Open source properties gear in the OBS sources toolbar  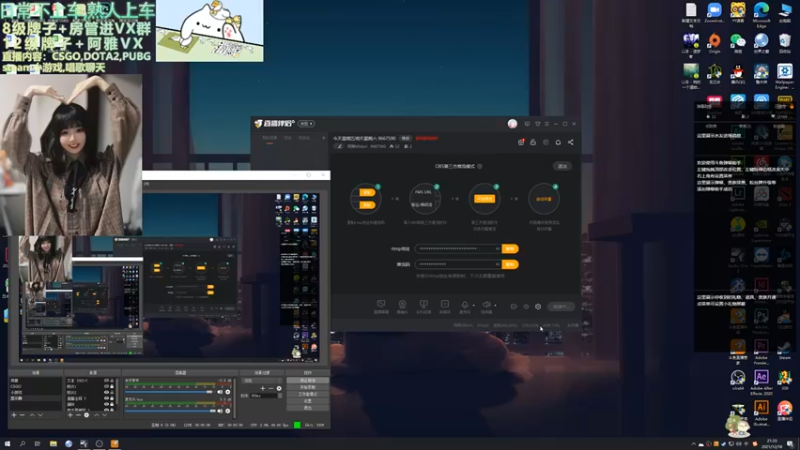pos(87,415)
